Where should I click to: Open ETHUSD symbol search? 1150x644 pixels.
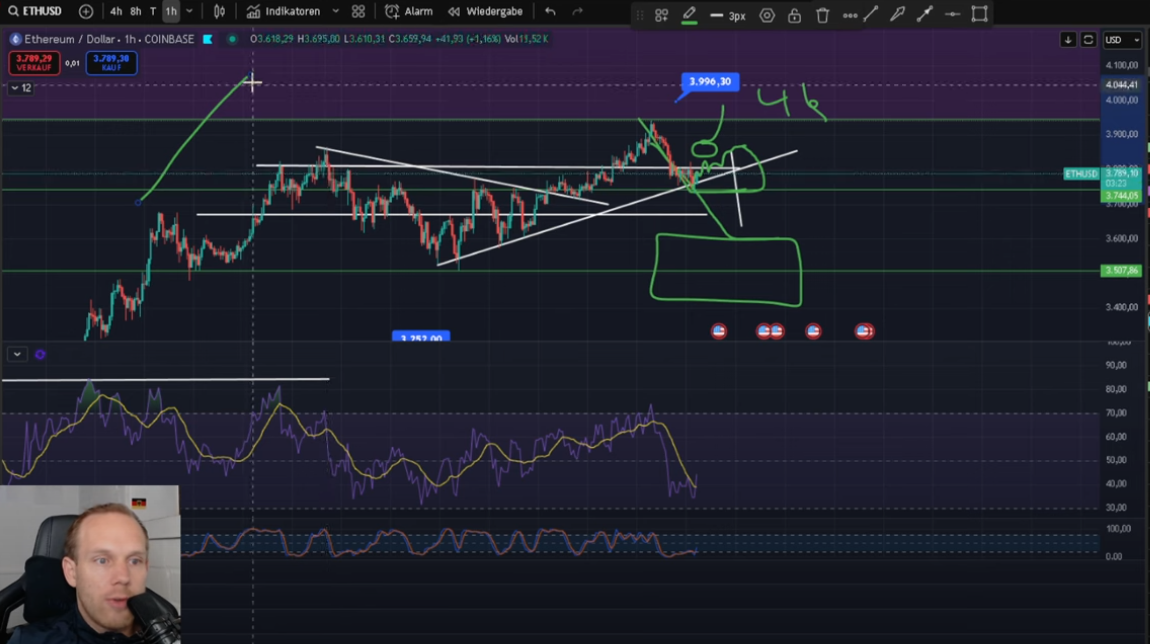35,11
